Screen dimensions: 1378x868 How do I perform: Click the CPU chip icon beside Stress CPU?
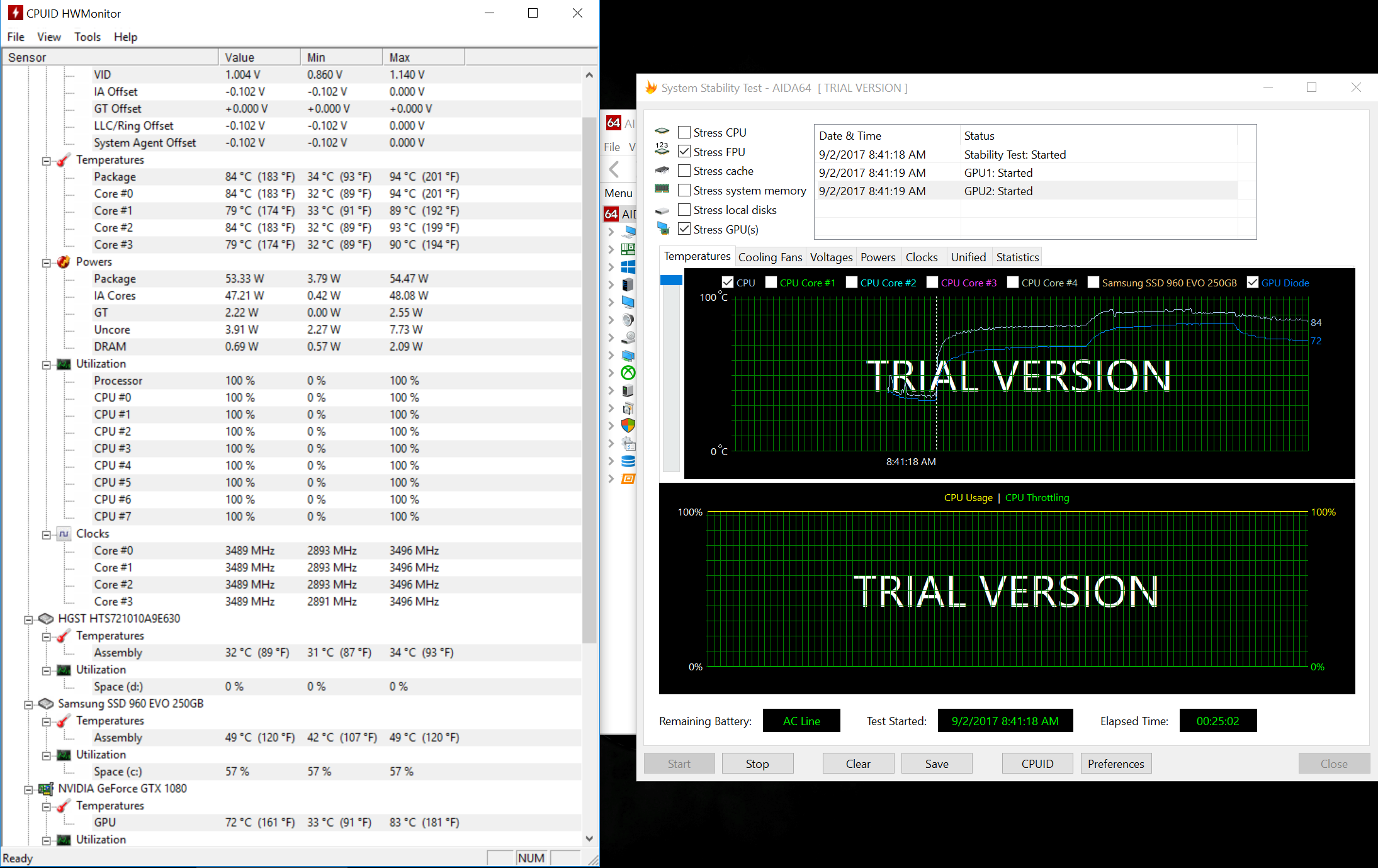(662, 132)
